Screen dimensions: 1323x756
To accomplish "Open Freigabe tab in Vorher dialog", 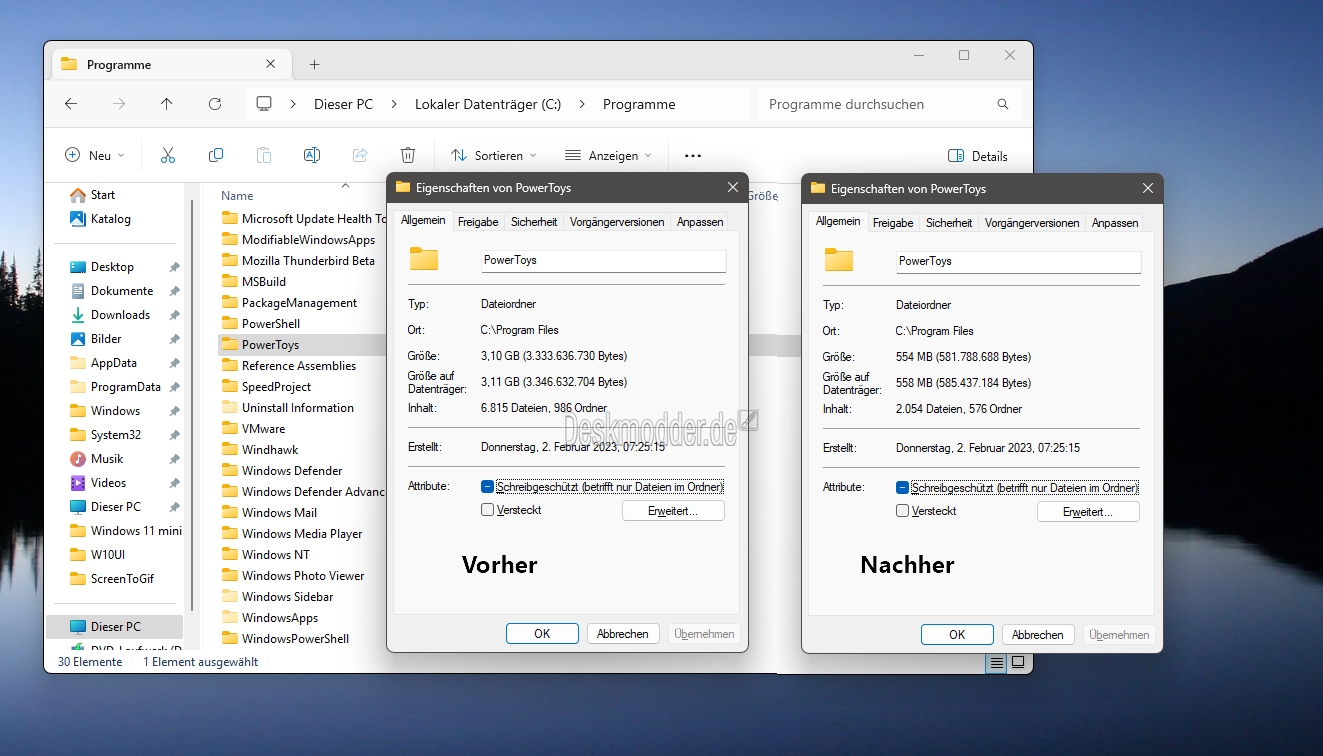I will (478, 222).
